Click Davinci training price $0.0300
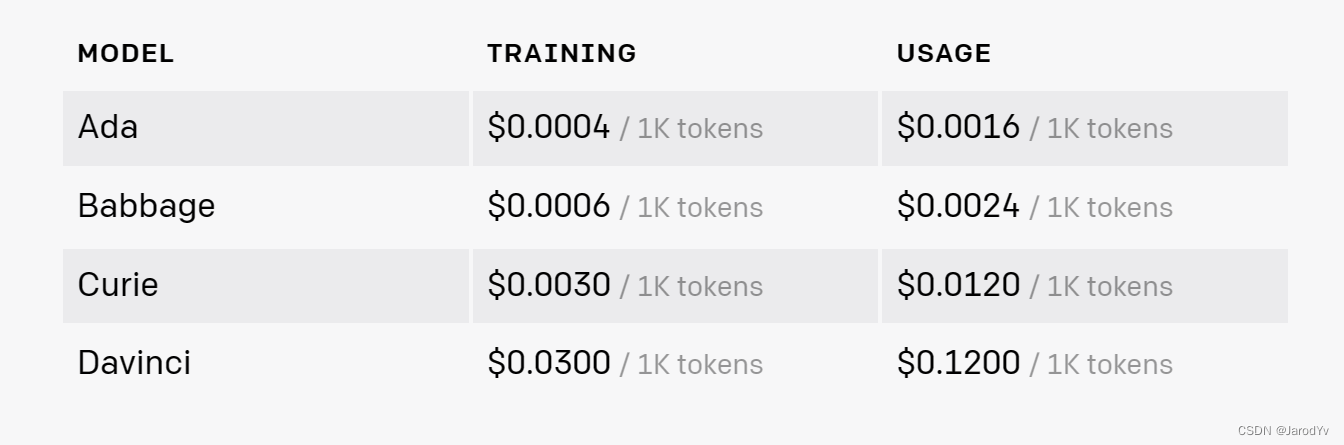 click(548, 363)
